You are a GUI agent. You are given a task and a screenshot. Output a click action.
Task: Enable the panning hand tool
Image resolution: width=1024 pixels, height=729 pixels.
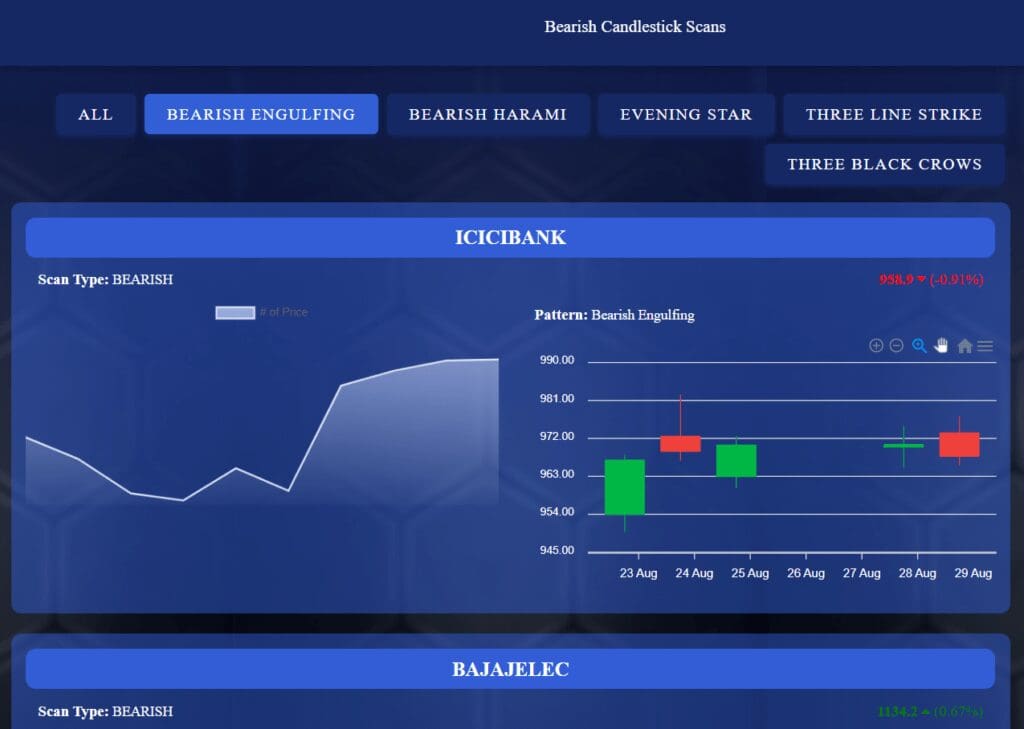click(x=941, y=346)
